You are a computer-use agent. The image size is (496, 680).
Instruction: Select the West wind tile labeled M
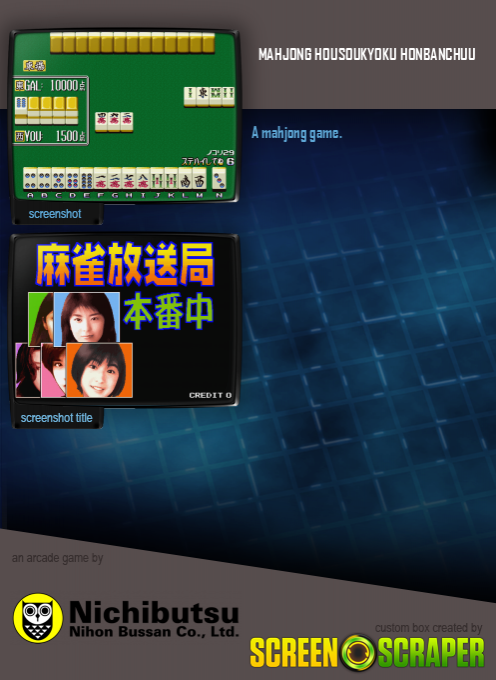[199, 178]
